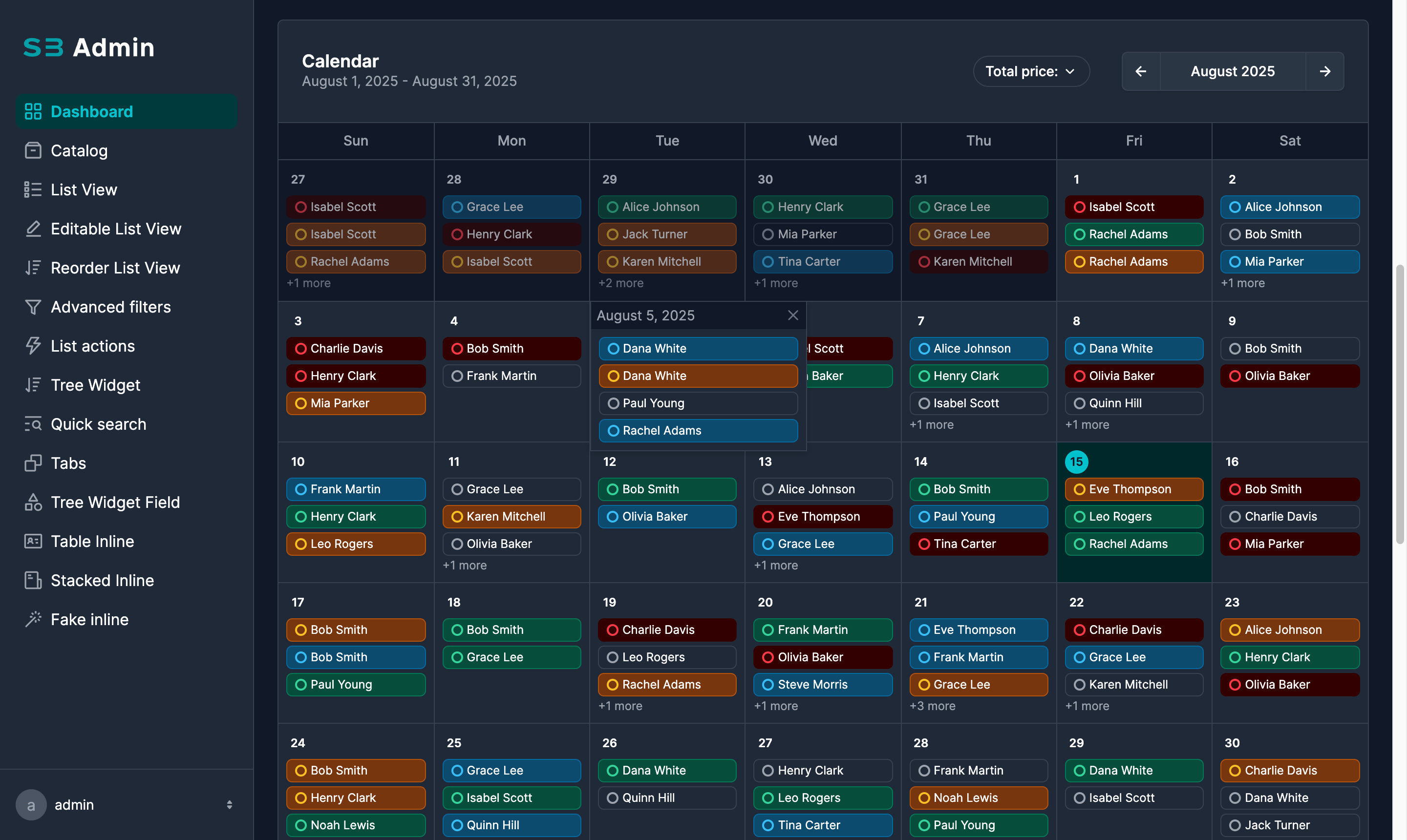
Task: Show +3 more events on August 21
Action: coord(932,706)
